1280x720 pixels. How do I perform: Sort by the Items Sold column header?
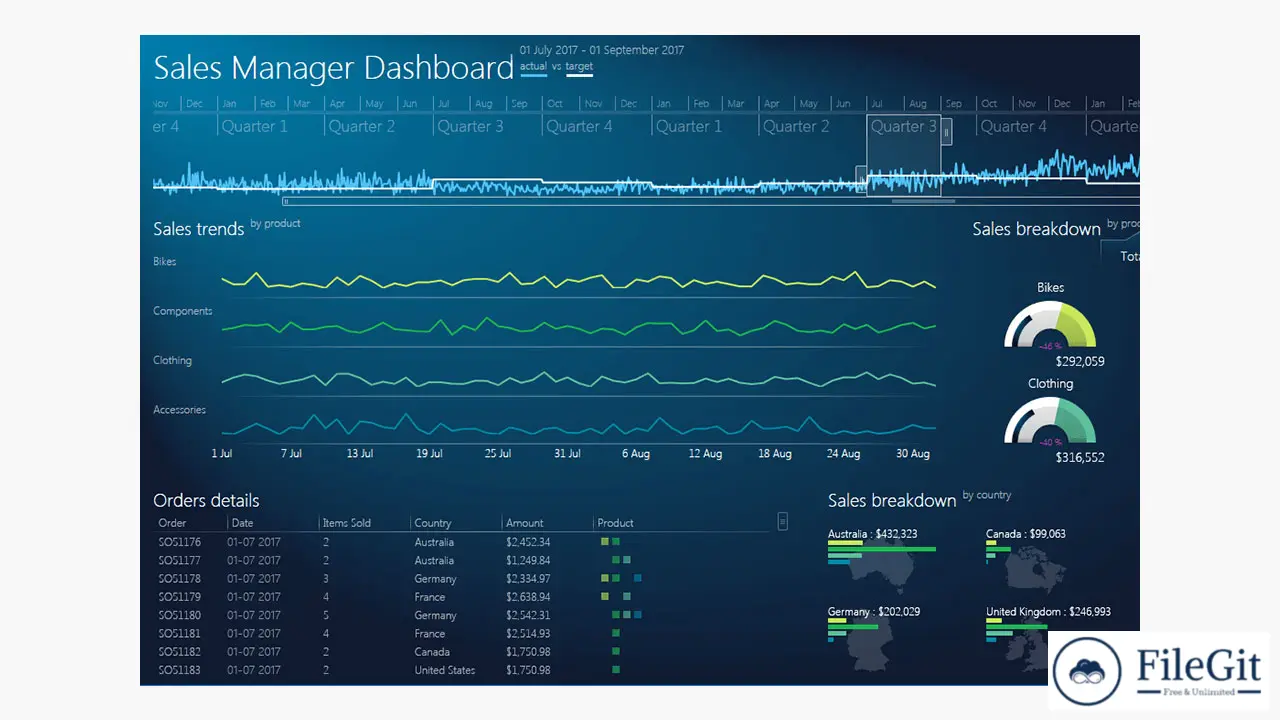pyautogui.click(x=346, y=523)
